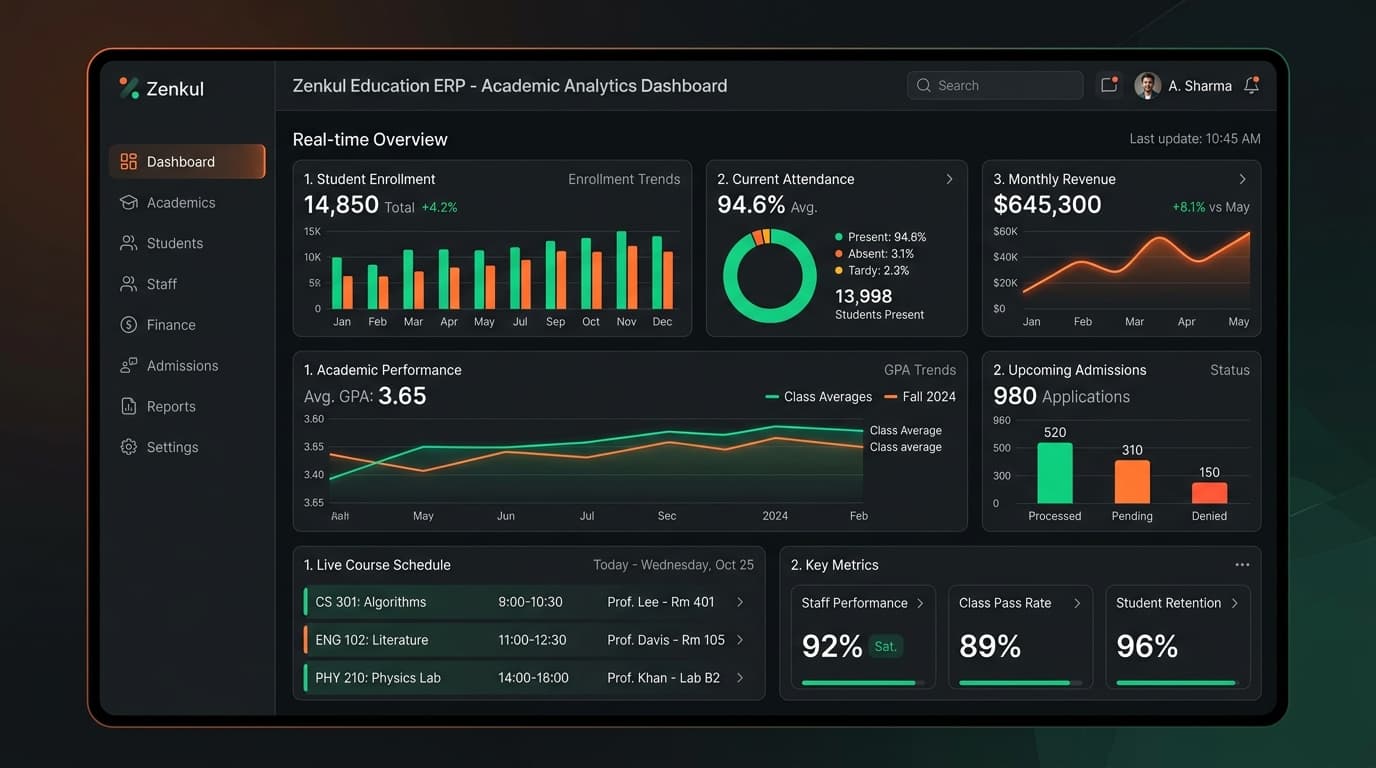Select Academics in the sidebar
The image size is (1376, 768).
(187, 203)
